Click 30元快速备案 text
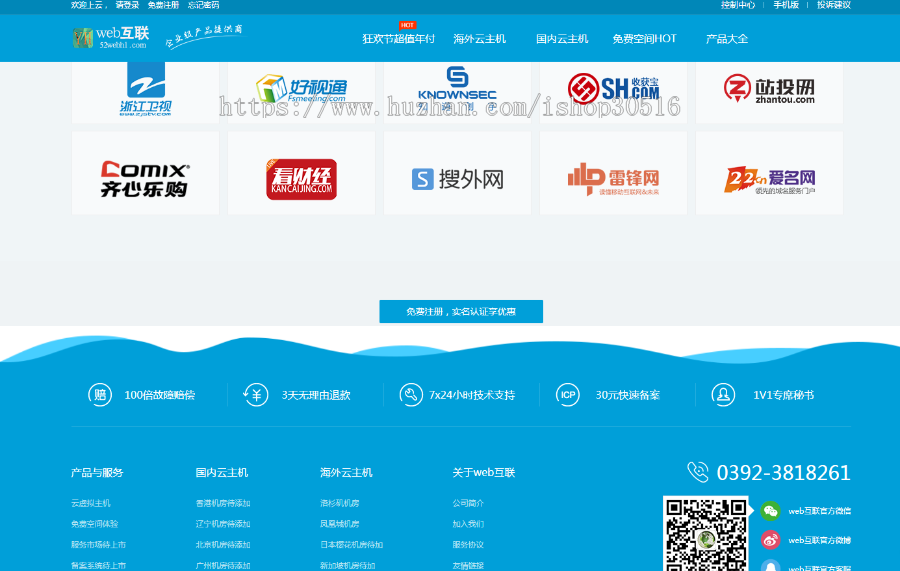The width and height of the screenshot is (900, 571). point(627,395)
